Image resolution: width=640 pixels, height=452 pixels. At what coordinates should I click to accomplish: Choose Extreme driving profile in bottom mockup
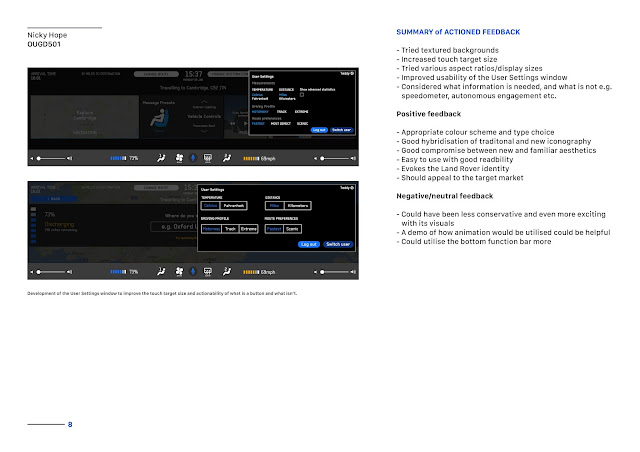tap(249, 229)
